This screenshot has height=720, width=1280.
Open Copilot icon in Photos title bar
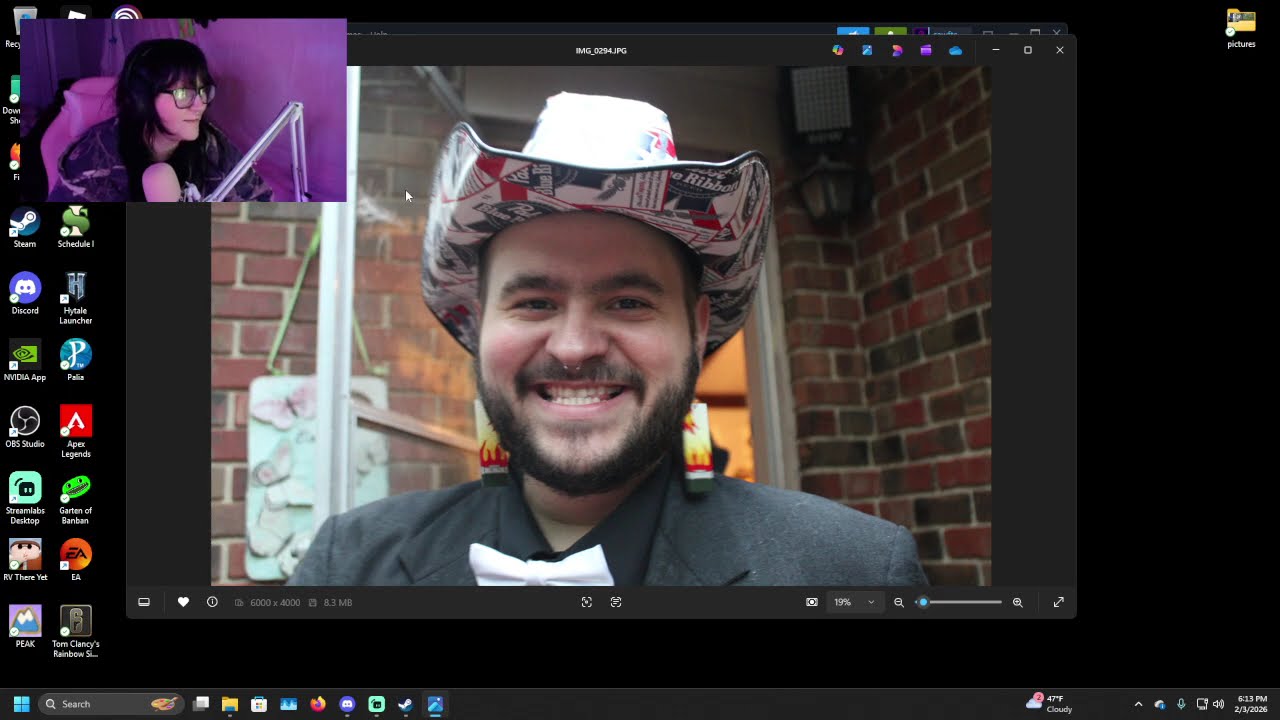(x=838, y=50)
